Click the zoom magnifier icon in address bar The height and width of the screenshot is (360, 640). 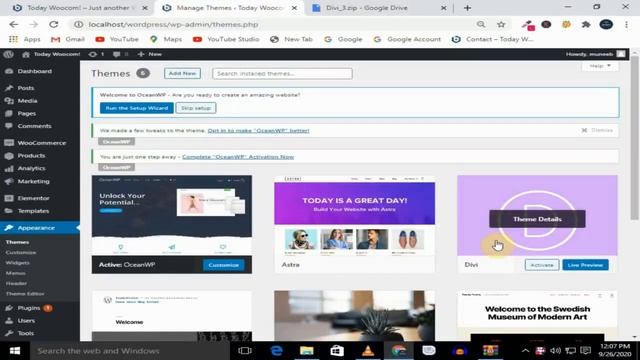(481, 24)
